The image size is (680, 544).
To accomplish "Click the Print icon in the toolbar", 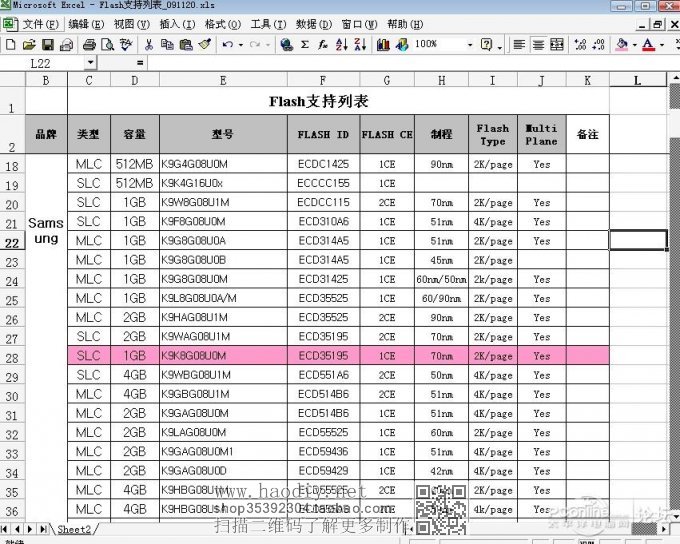I will [x=89, y=45].
